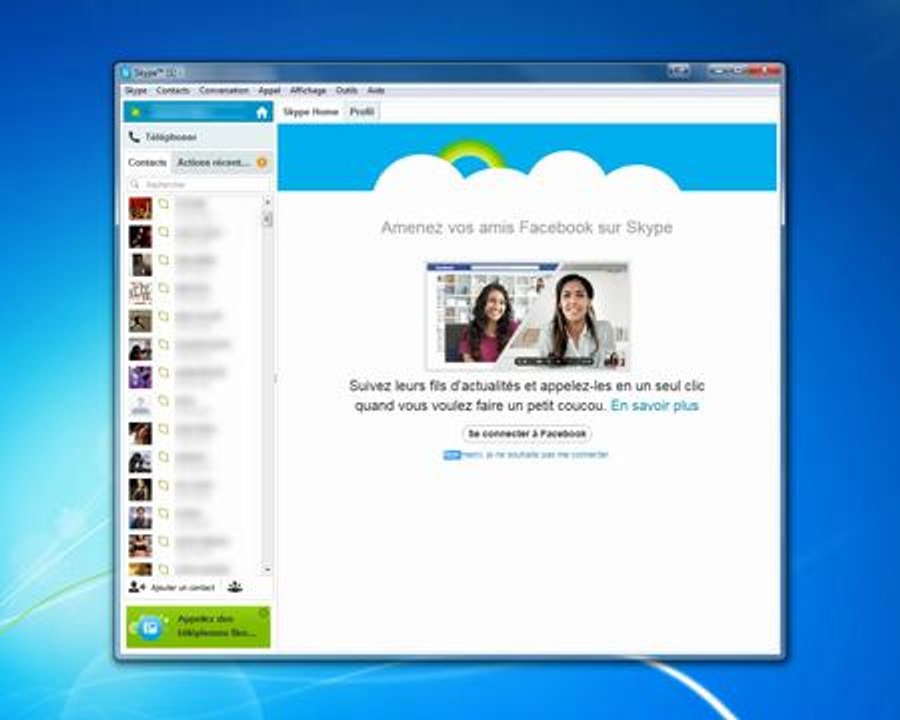Click the contact list scroll-down arrow

pyautogui.click(x=267, y=570)
